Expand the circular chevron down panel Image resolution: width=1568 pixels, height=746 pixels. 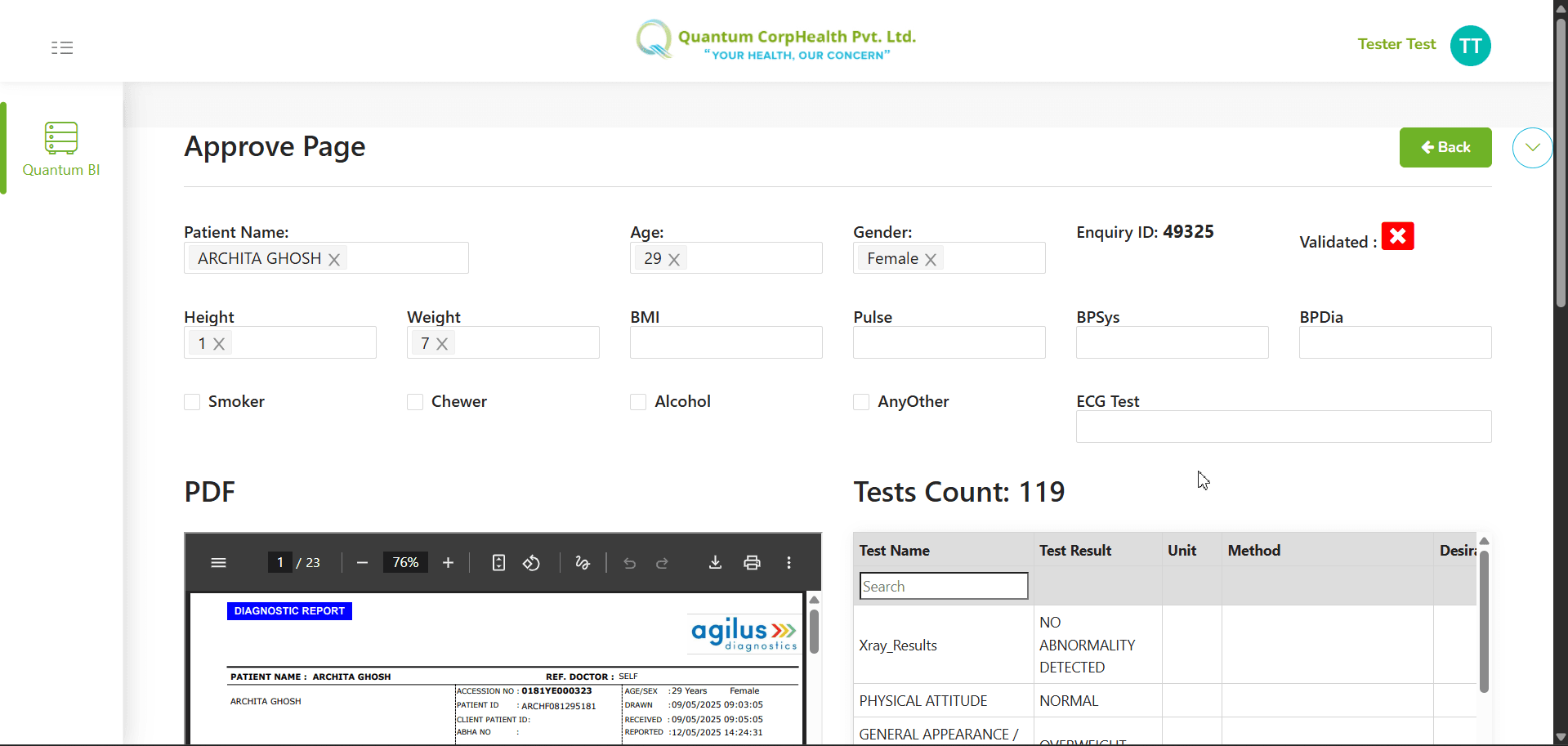(x=1532, y=148)
